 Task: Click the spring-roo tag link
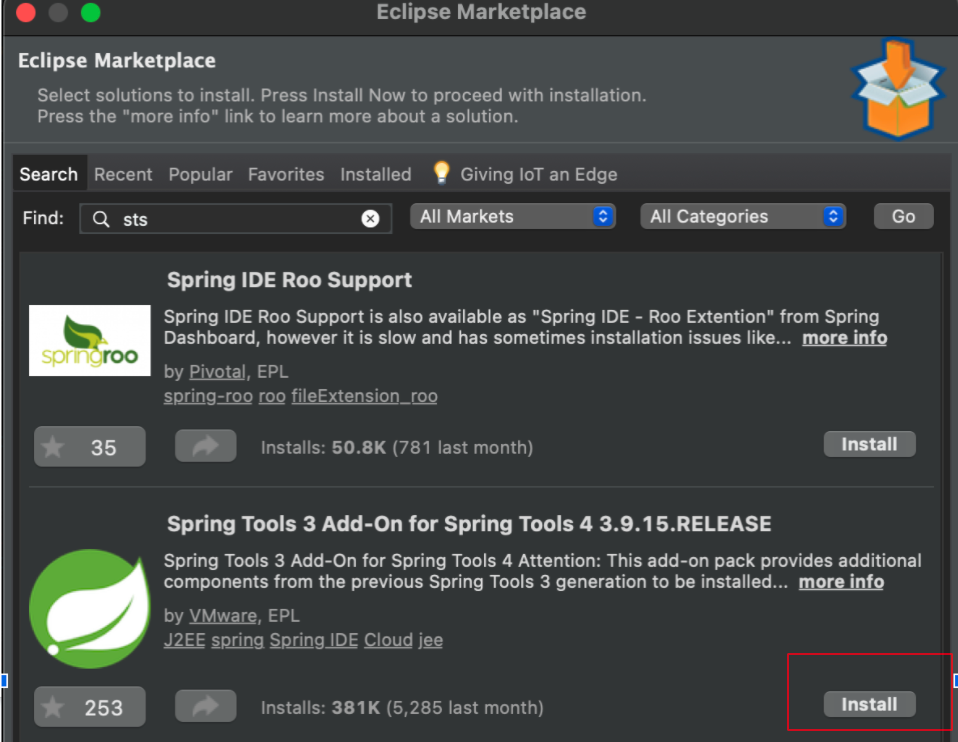208,396
